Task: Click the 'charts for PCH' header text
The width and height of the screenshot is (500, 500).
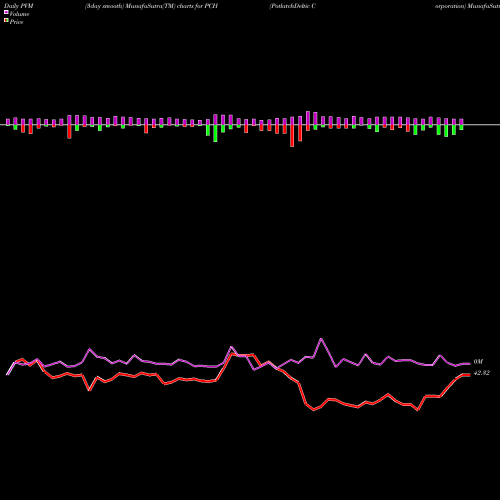Action: click(x=197, y=6)
